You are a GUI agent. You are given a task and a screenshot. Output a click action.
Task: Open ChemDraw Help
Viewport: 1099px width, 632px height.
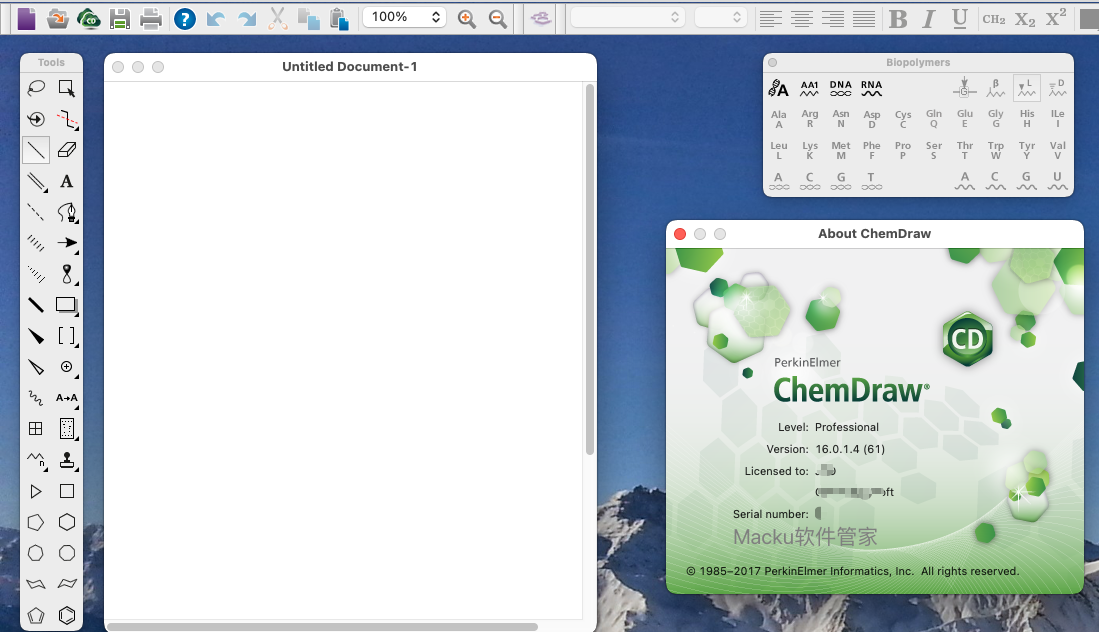click(184, 18)
